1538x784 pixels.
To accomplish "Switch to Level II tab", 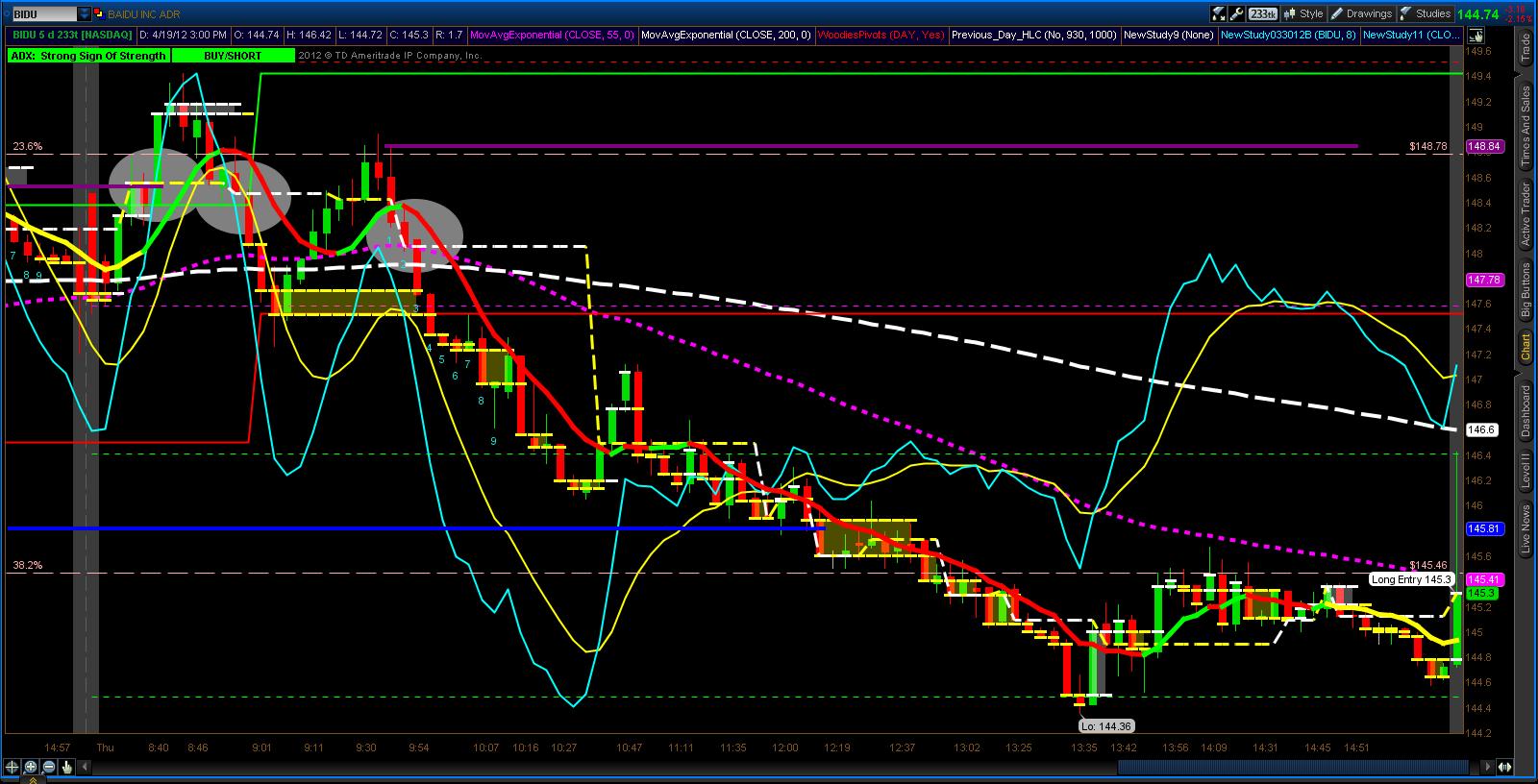I will [x=1526, y=470].
